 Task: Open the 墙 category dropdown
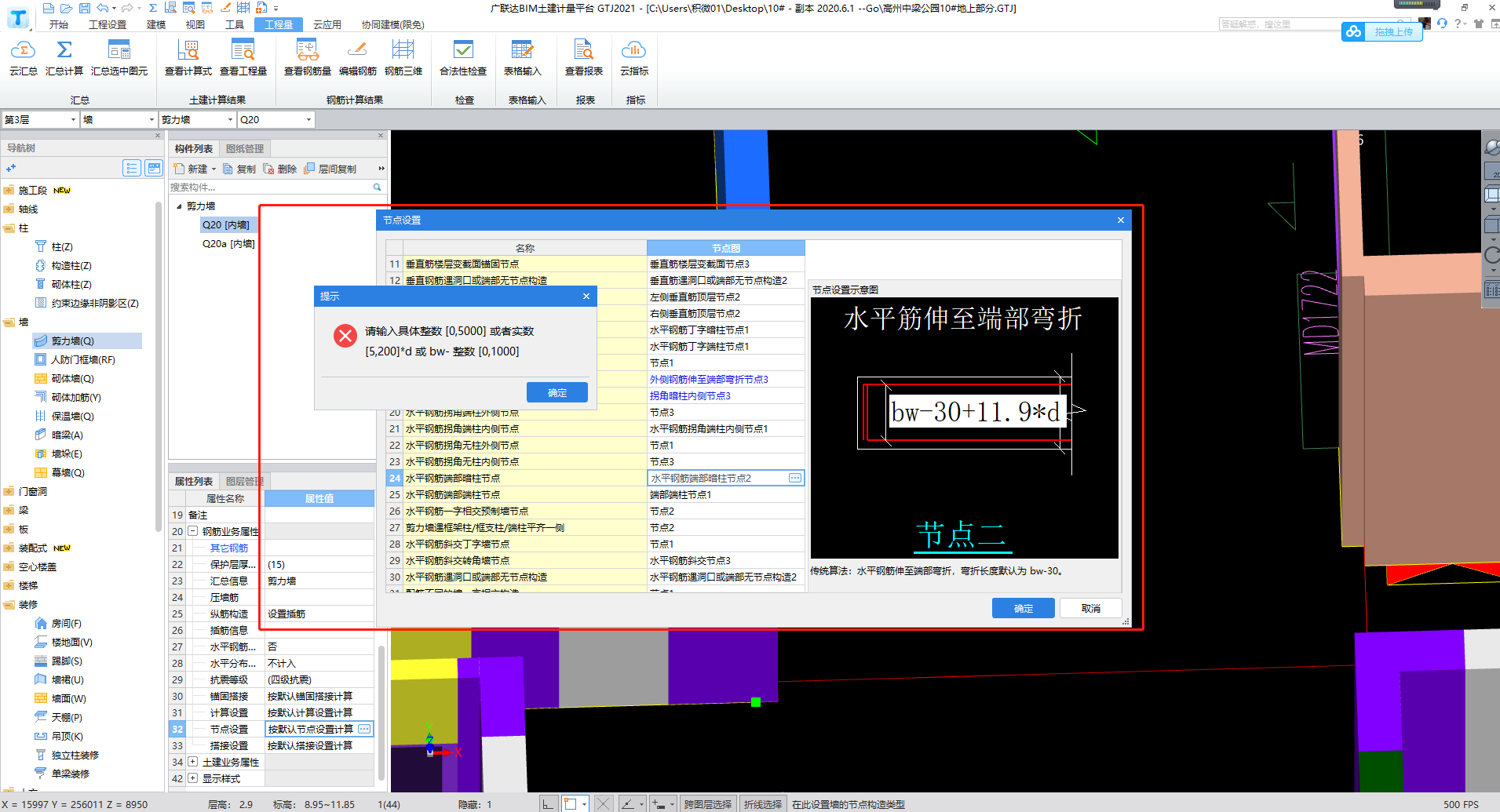click(152, 119)
